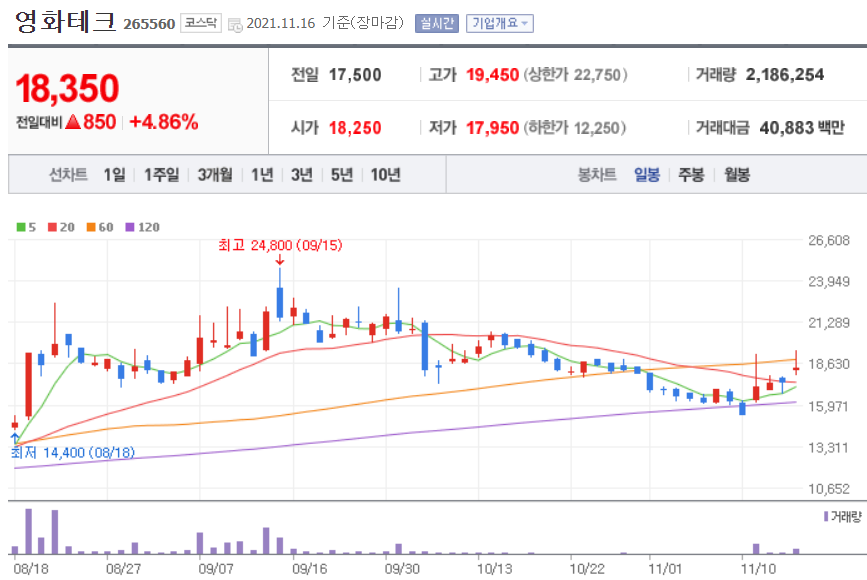867x580 pixels.
Task: Click the +4.86% change value
Action: tap(164, 122)
